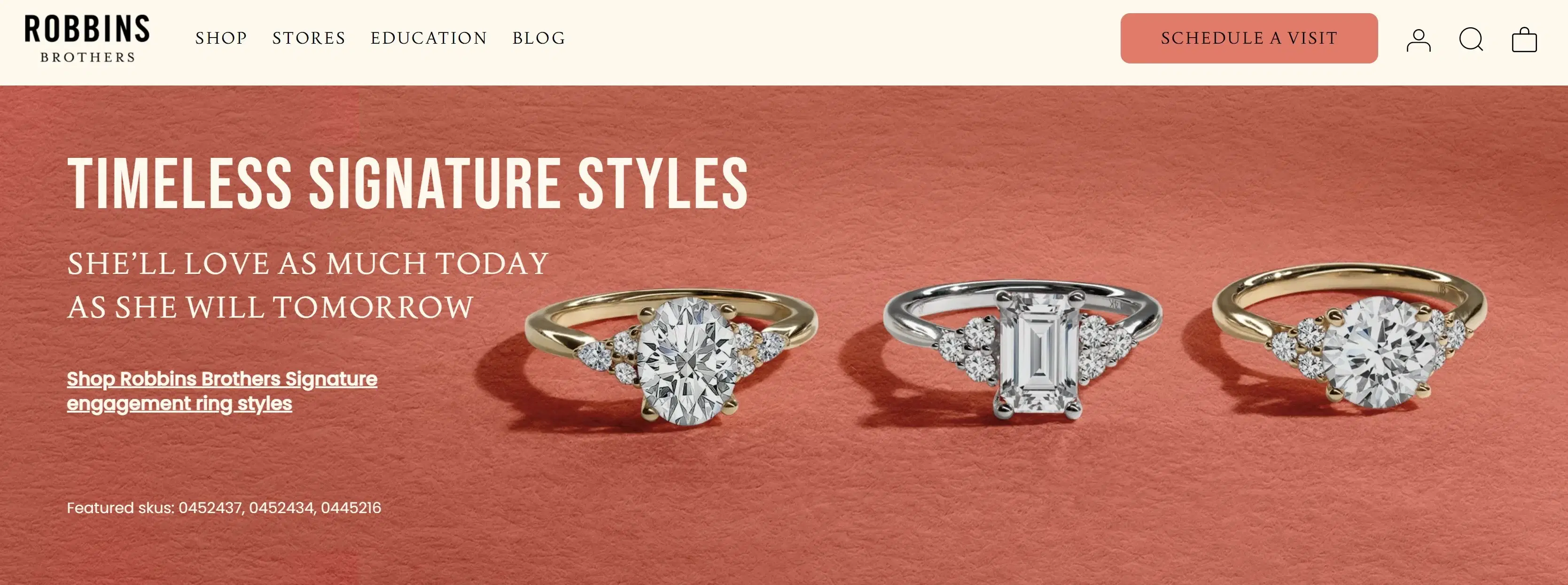Click SKU number 0445216
Screen dimensions: 1568x585
[x=351, y=507]
